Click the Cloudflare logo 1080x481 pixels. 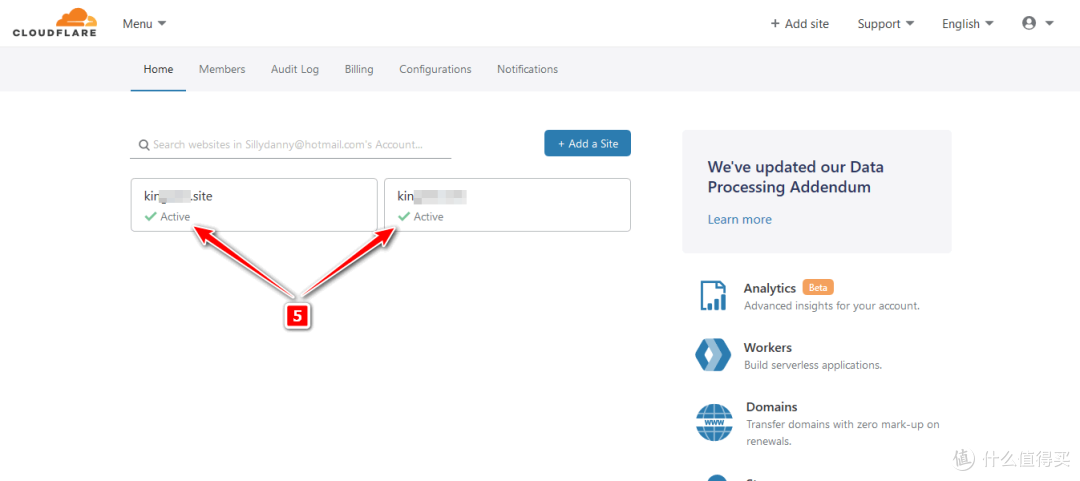coord(54,23)
